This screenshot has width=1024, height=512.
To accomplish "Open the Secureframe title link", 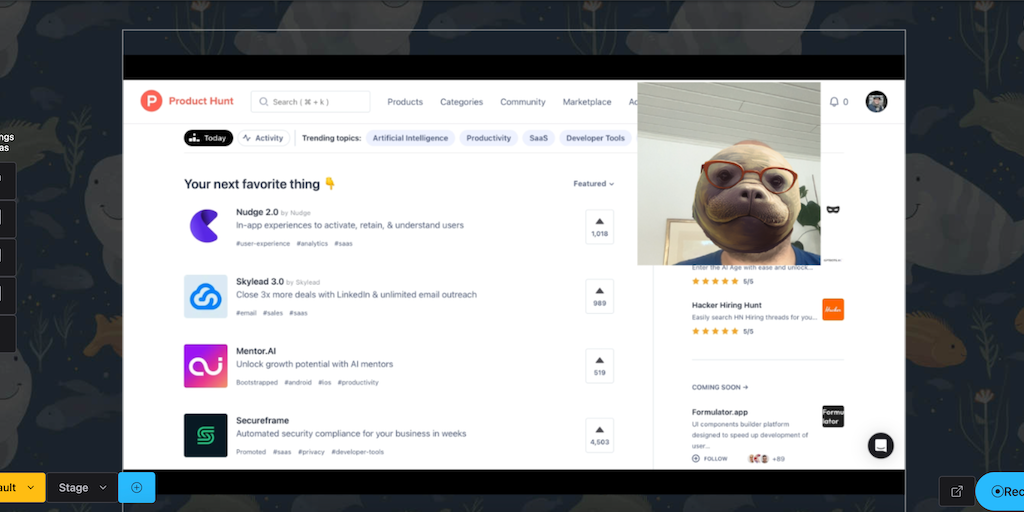I will pos(263,420).
